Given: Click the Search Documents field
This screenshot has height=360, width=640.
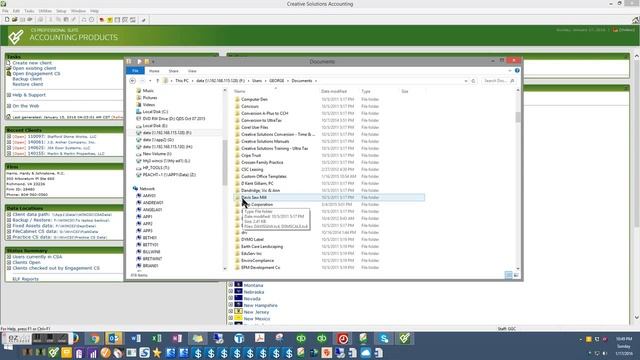Looking at the screenshot, I should (498, 81).
